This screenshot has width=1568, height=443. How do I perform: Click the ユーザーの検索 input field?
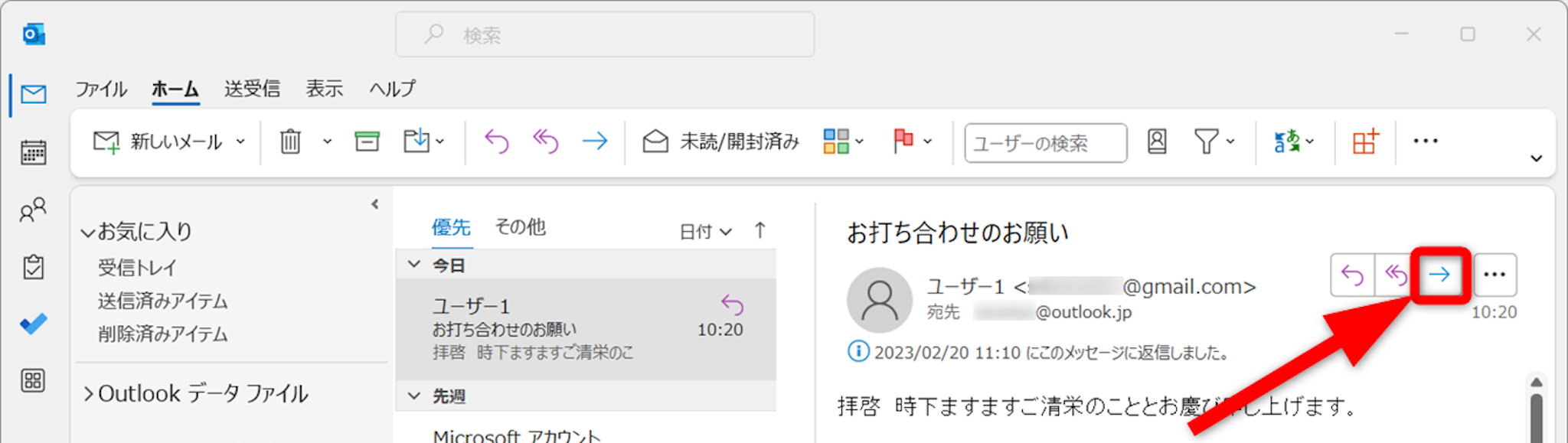1045,143
